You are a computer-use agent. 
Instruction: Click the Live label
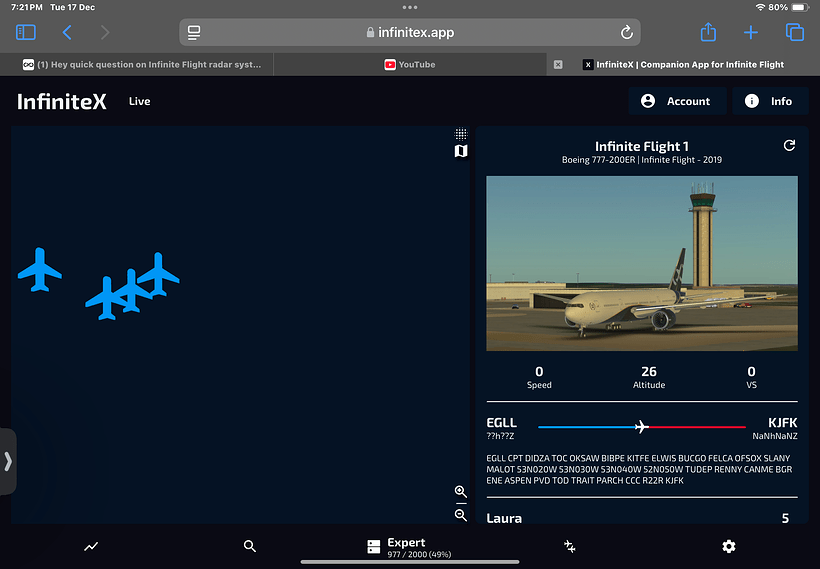point(140,101)
